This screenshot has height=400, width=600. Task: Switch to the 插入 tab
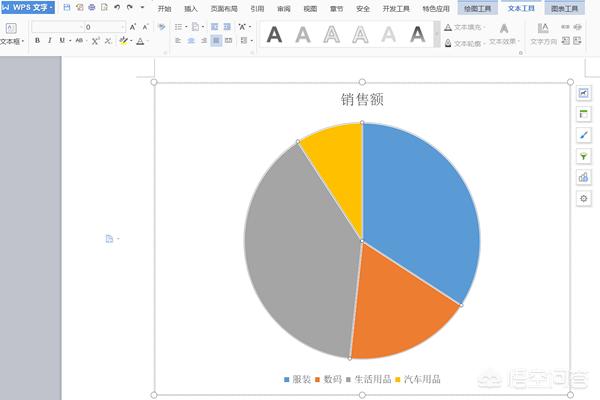click(x=191, y=8)
